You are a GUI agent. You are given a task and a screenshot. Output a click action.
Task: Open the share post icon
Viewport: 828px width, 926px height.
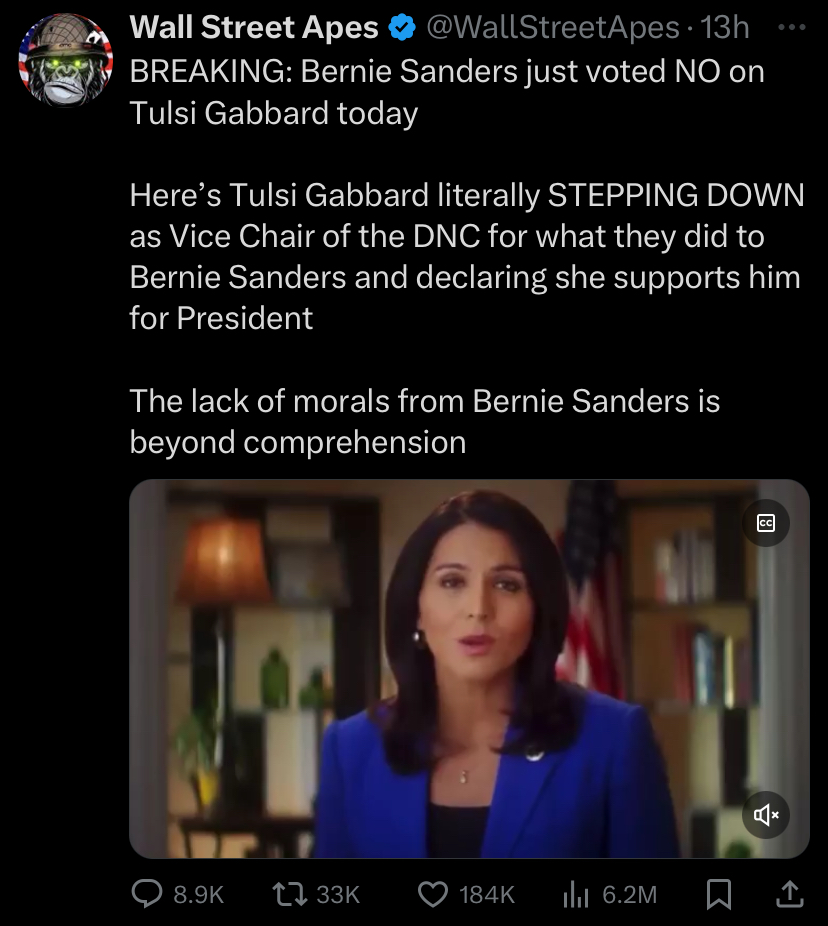(790, 894)
